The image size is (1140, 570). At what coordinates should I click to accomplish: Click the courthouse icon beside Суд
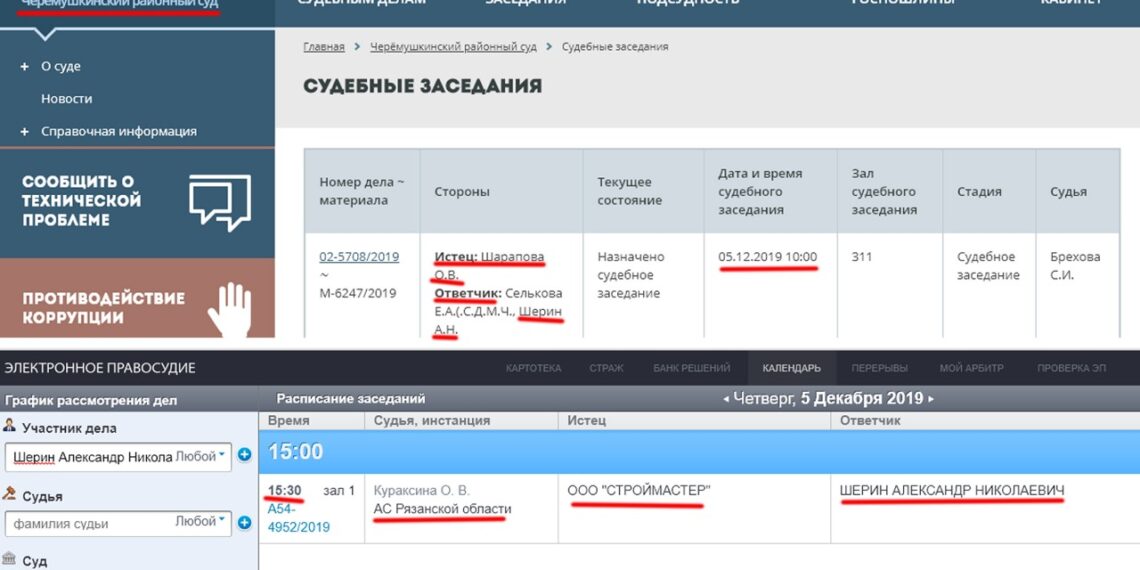pyautogui.click(x=10, y=560)
